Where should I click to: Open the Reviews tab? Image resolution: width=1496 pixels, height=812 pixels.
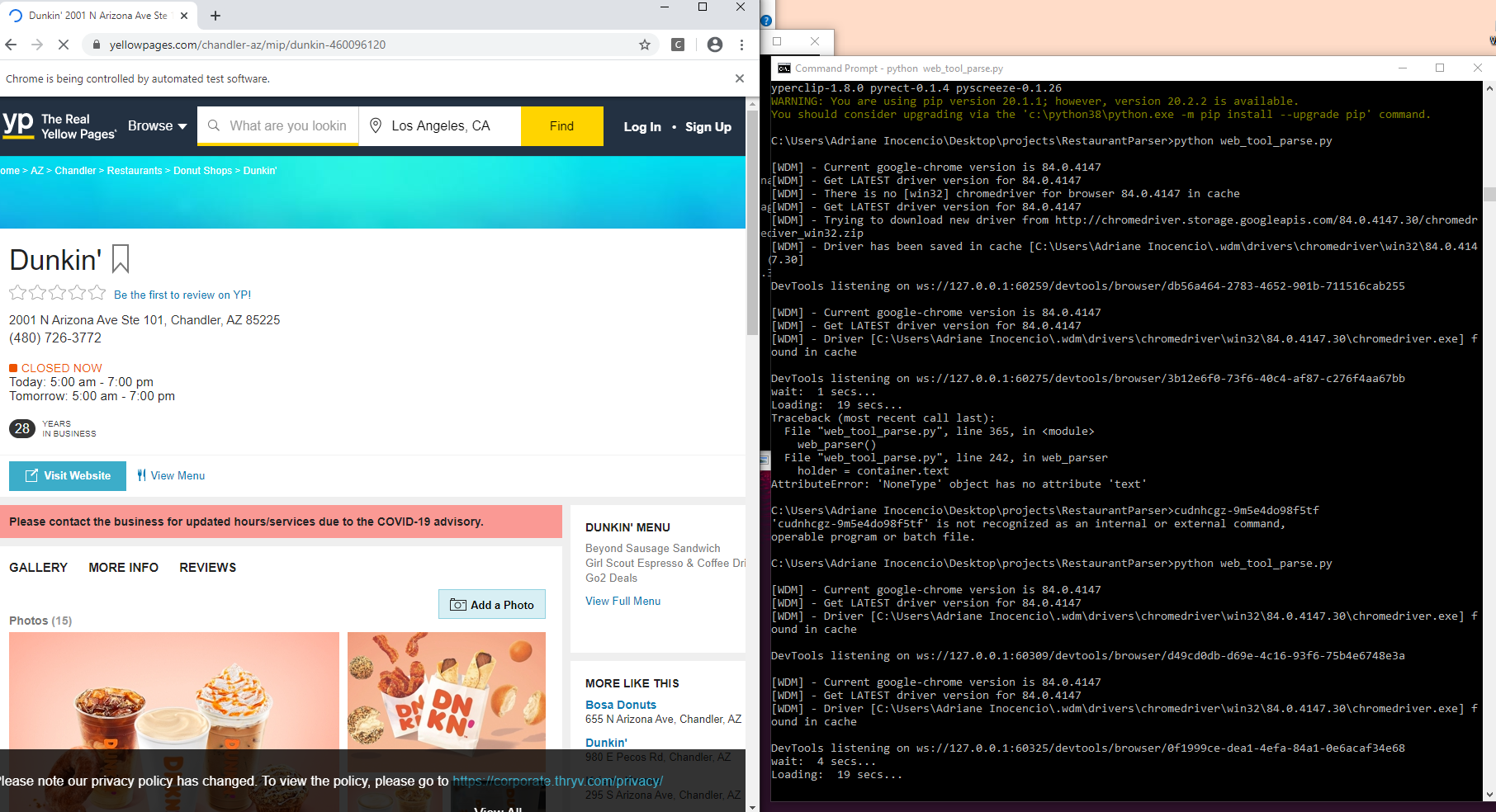click(x=207, y=568)
